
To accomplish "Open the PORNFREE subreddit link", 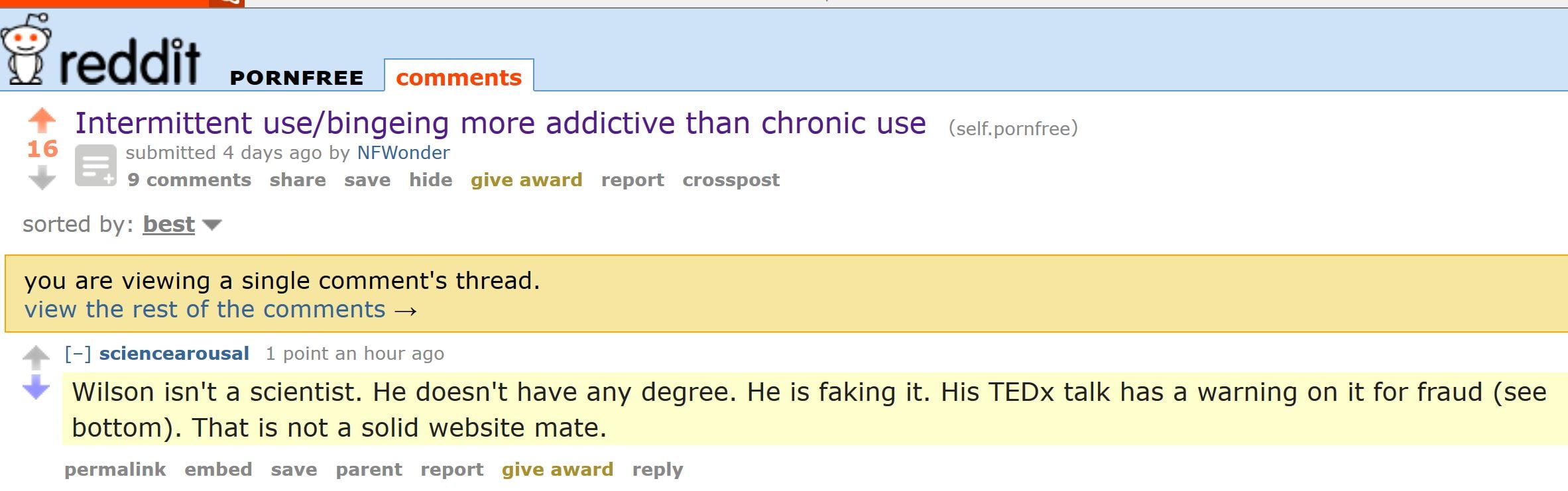I will (296, 78).
